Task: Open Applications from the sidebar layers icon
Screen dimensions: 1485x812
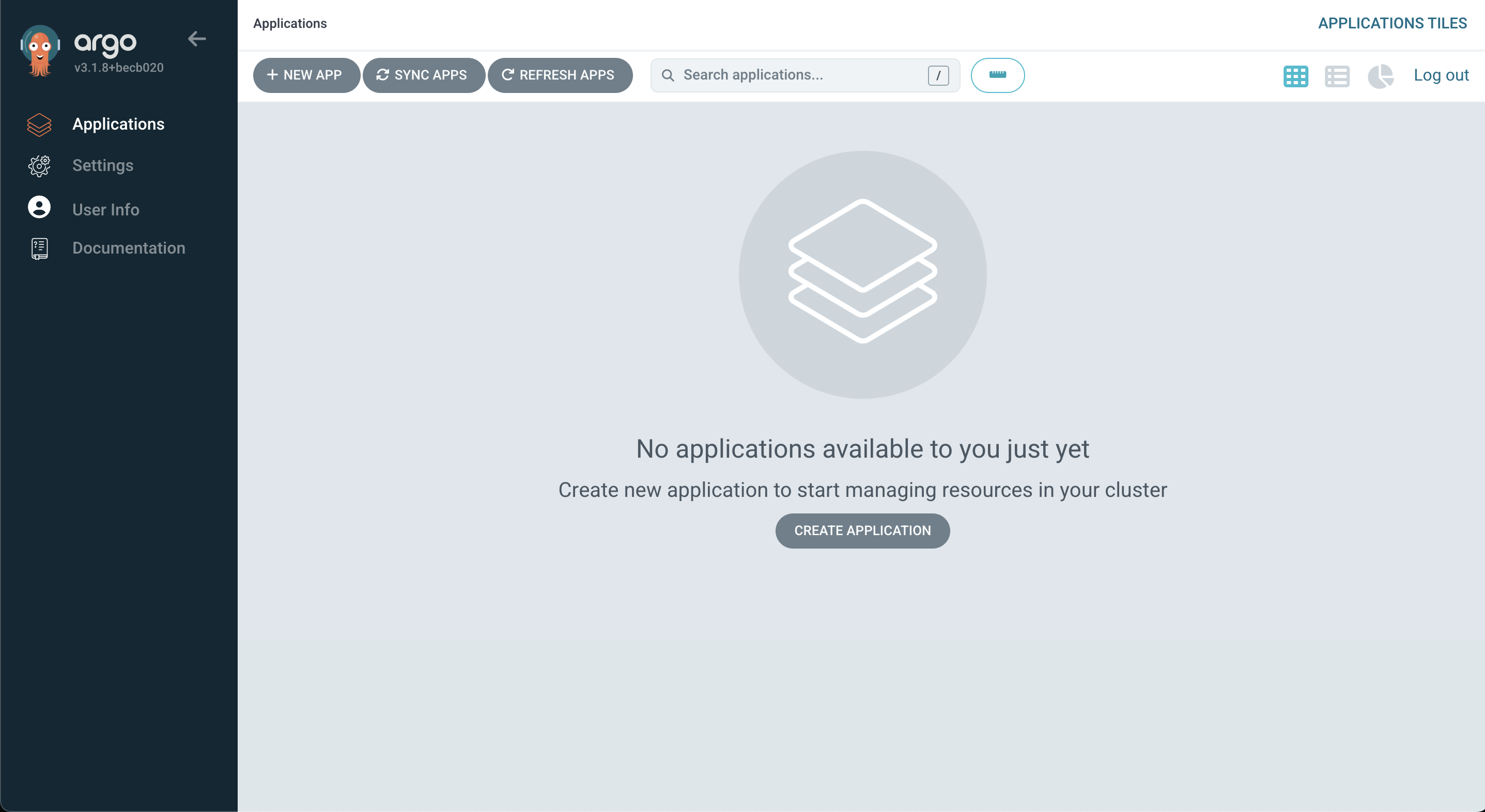Action: [39, 124]
